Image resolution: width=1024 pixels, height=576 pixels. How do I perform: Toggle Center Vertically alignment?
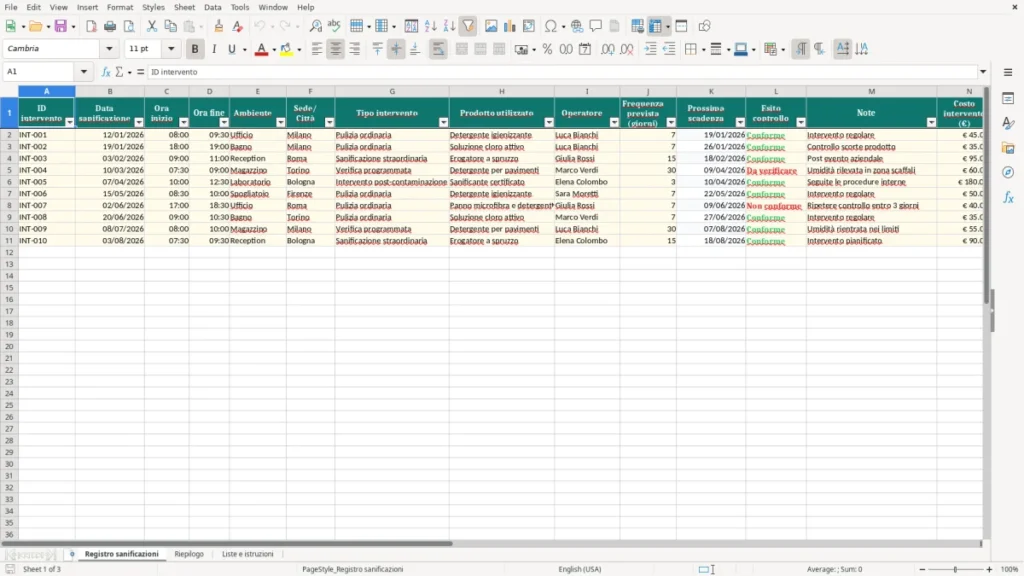click(396, 49)
